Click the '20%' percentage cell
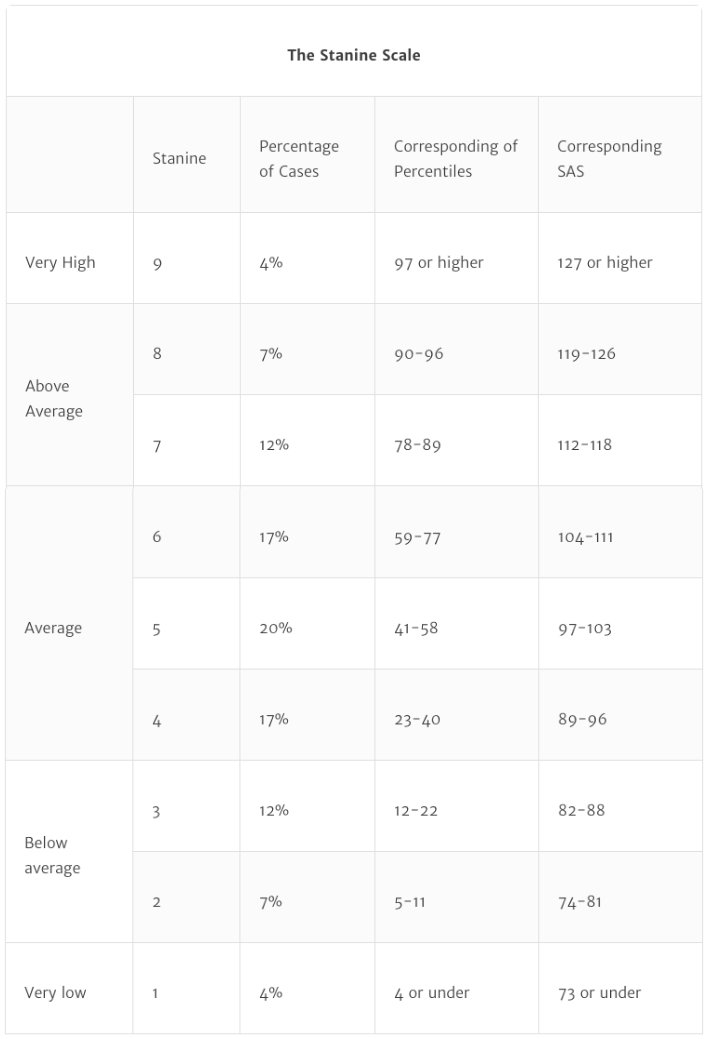The image size is (708, 1039). (x=276, y=628)
